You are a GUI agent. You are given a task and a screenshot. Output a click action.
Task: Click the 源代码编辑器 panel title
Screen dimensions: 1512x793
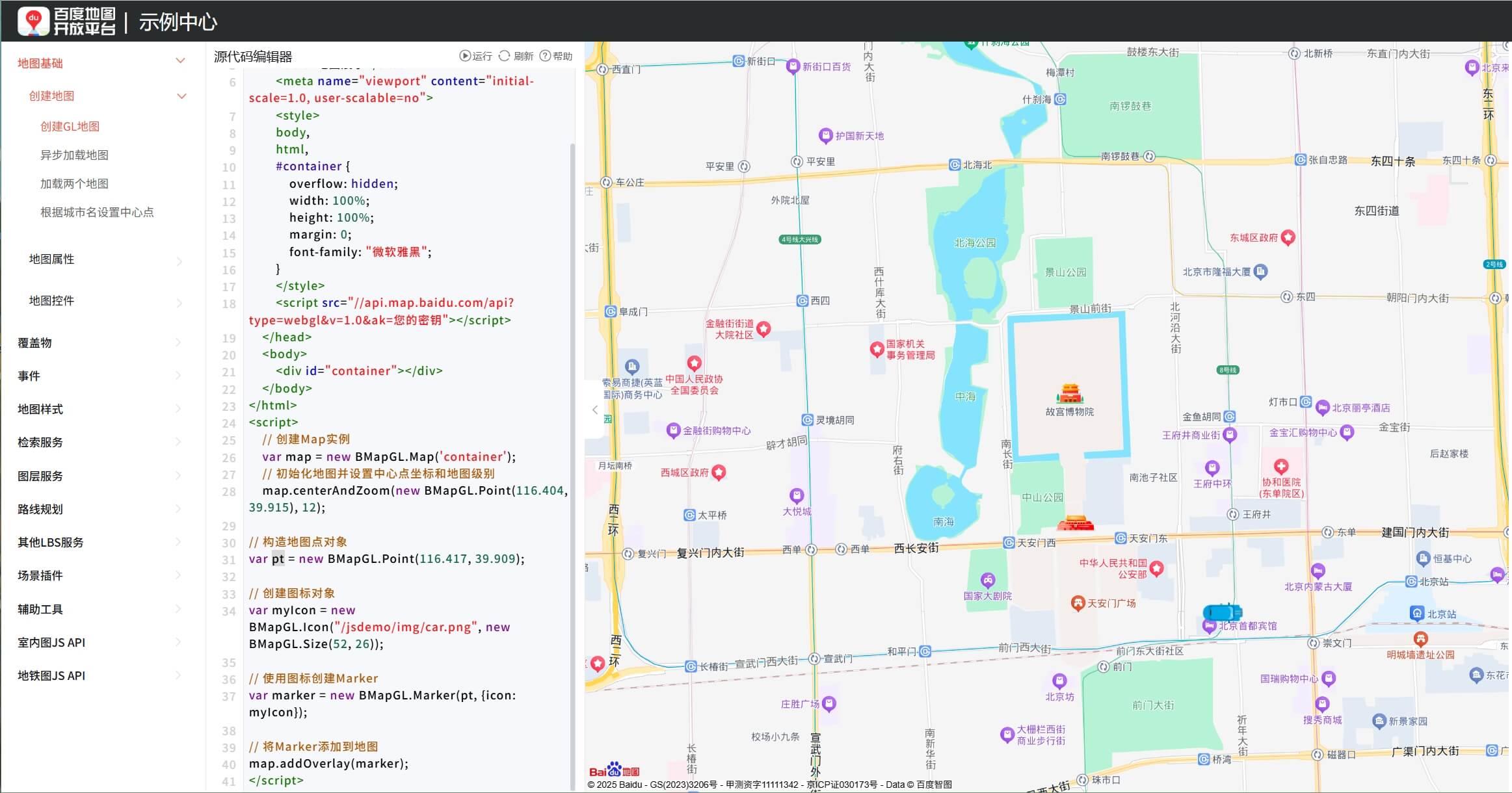253,57
